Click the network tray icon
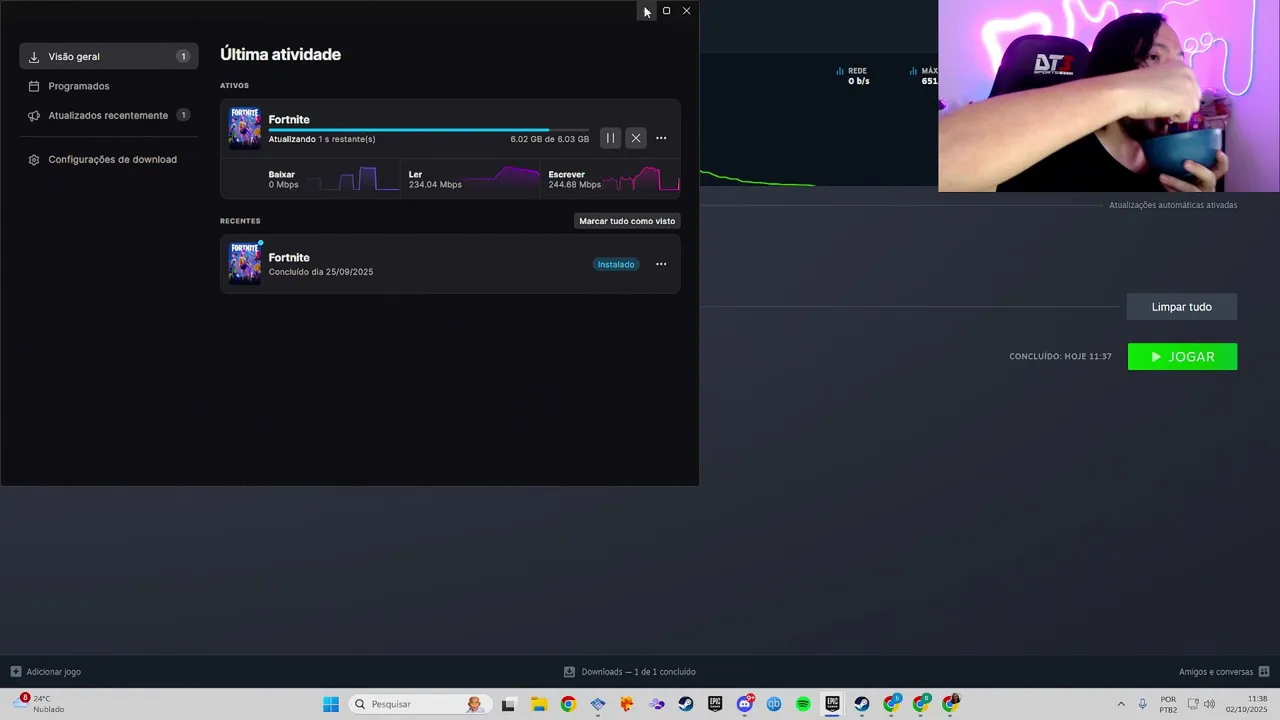The height and width of the screenshot is (720, 1280). point(1193,704)
